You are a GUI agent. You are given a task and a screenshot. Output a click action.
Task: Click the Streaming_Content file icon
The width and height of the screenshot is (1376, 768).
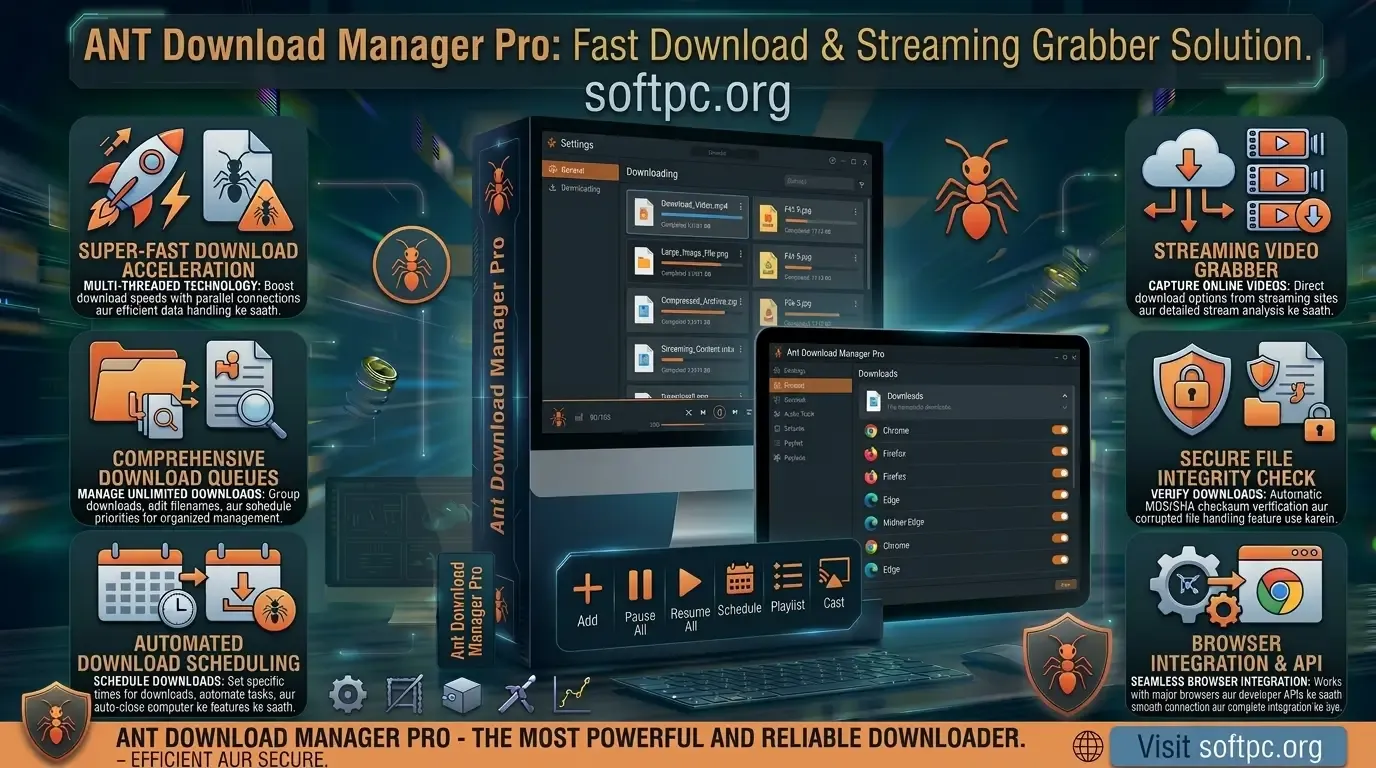click(643, 358)
